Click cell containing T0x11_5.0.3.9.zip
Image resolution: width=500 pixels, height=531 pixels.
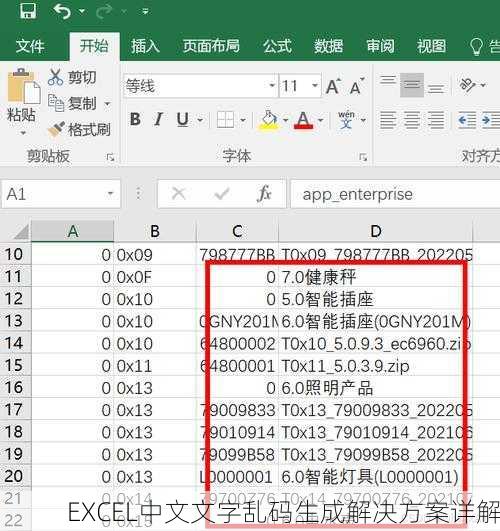375,366
